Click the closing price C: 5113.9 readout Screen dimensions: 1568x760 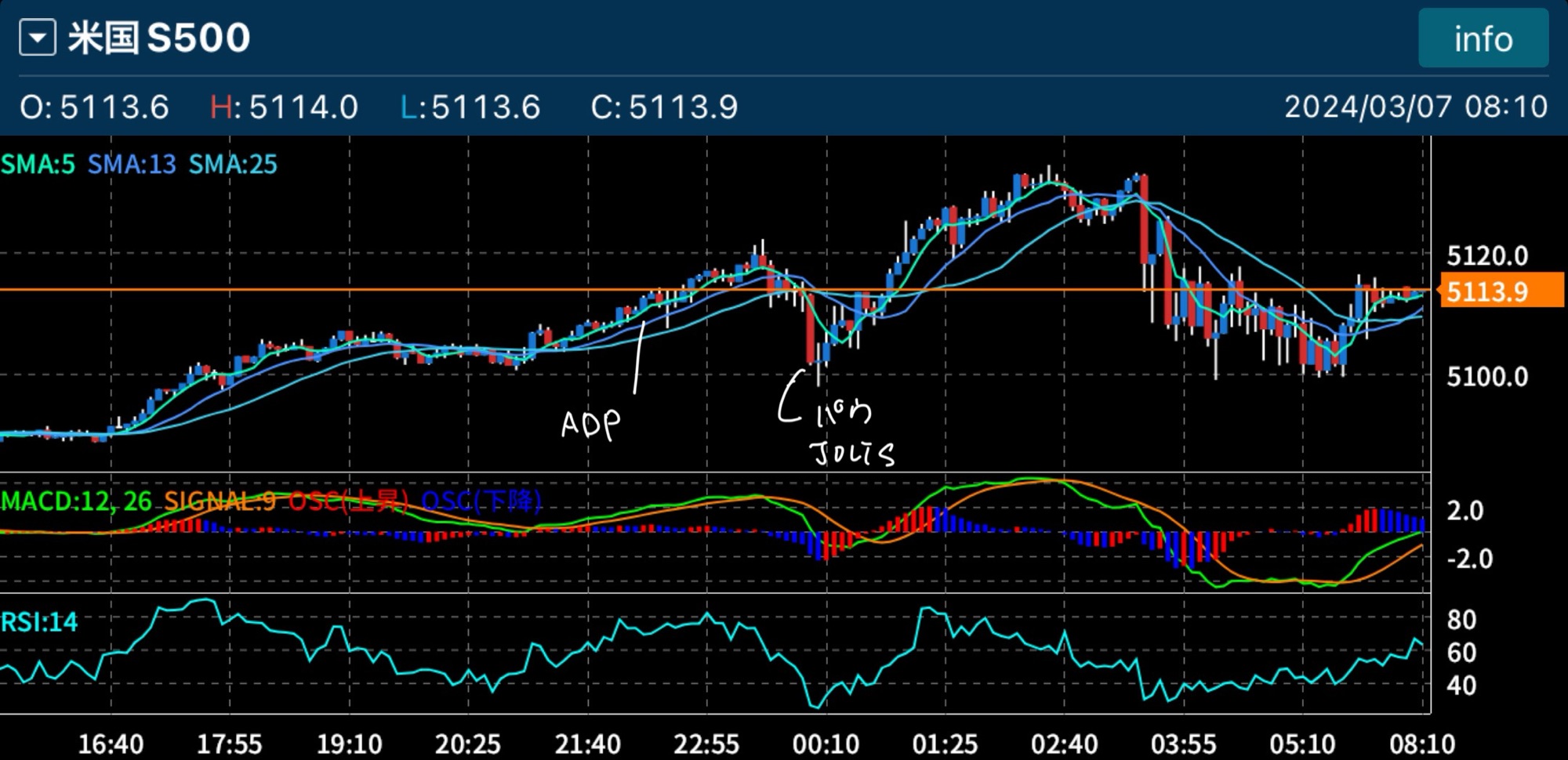point(664,107)
